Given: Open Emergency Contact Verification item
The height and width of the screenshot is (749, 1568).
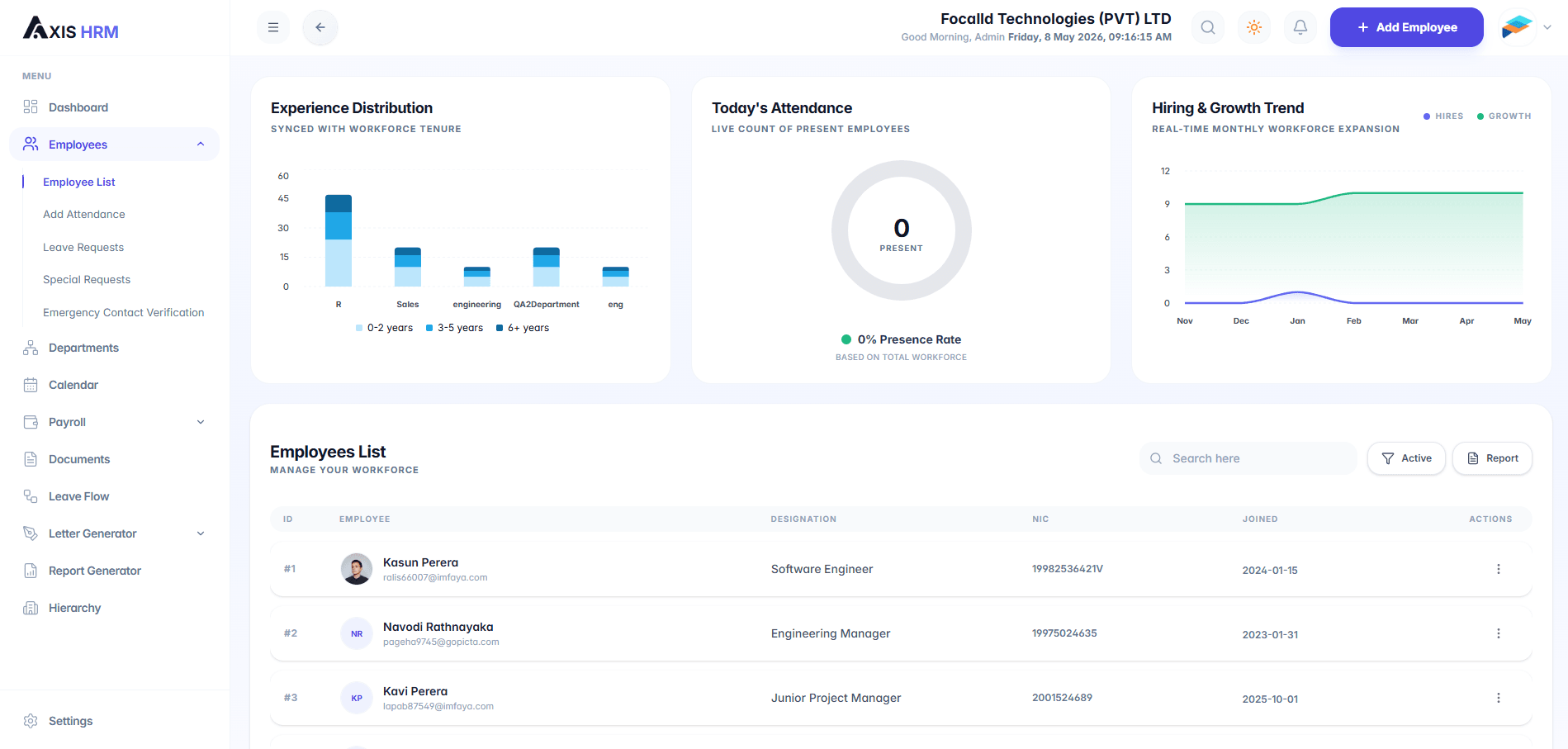Looking at the screenshot, I should (124, 312).
